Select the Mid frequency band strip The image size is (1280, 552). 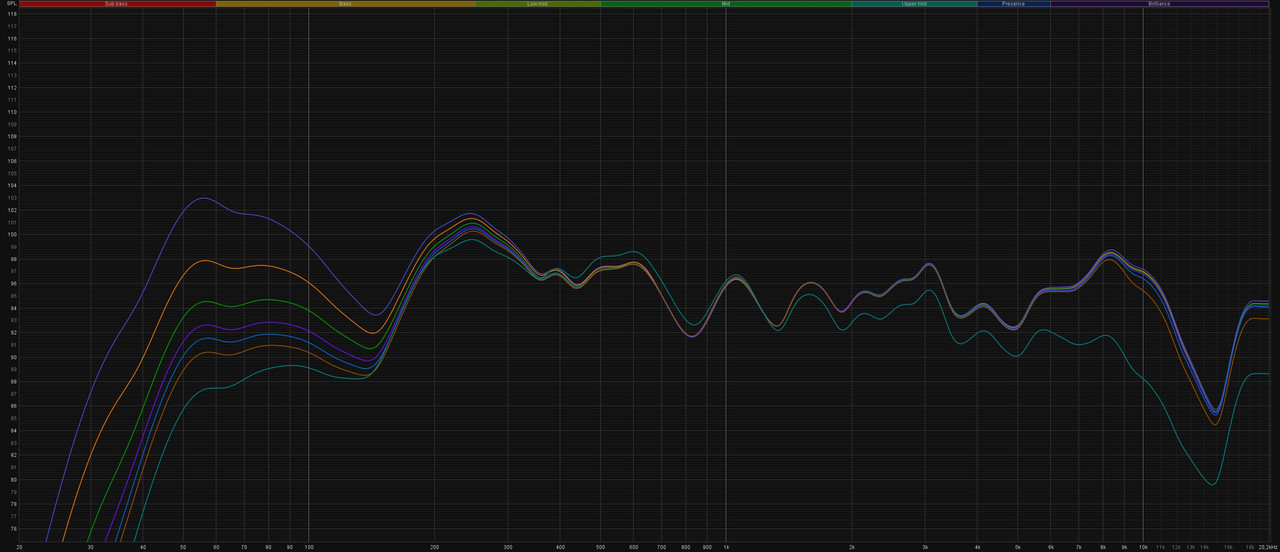pos(726,4)
